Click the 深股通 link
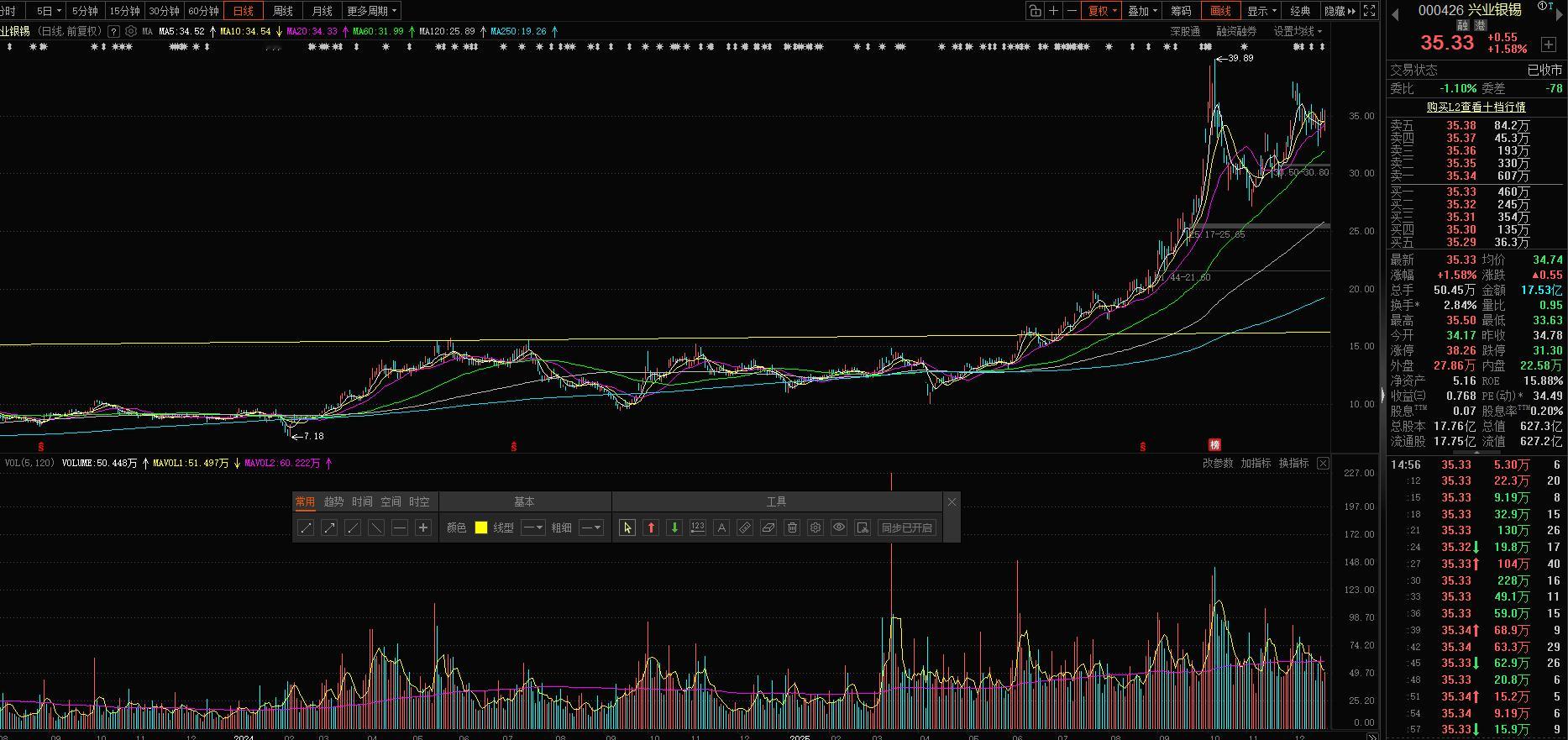Viewport: 1568px width, 740px height. tap(1185, 31)
